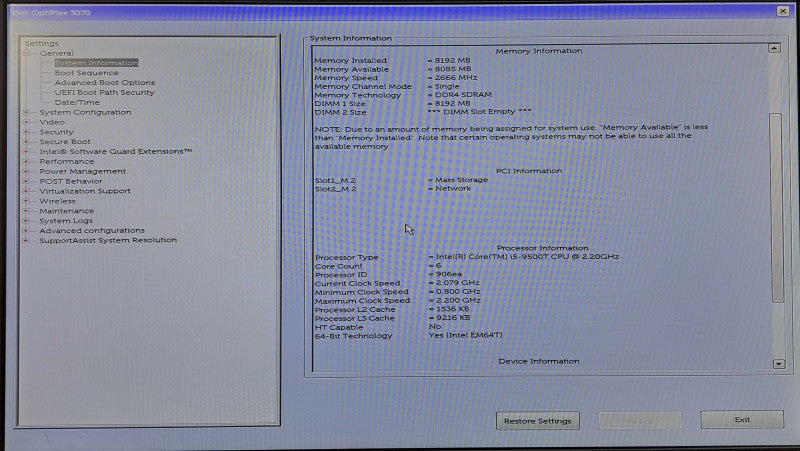Image resolution: width=800 pixels, height=451 pixels.
Task: Close the BIOS setup window
Action: coord(783,11)
